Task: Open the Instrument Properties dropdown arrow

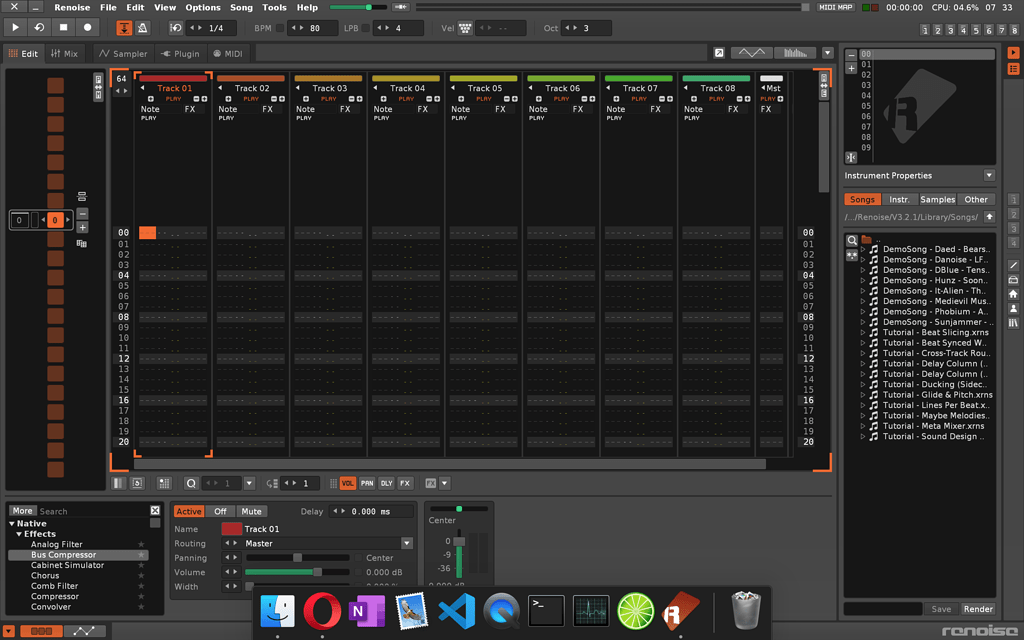Action: coord(989,175)
